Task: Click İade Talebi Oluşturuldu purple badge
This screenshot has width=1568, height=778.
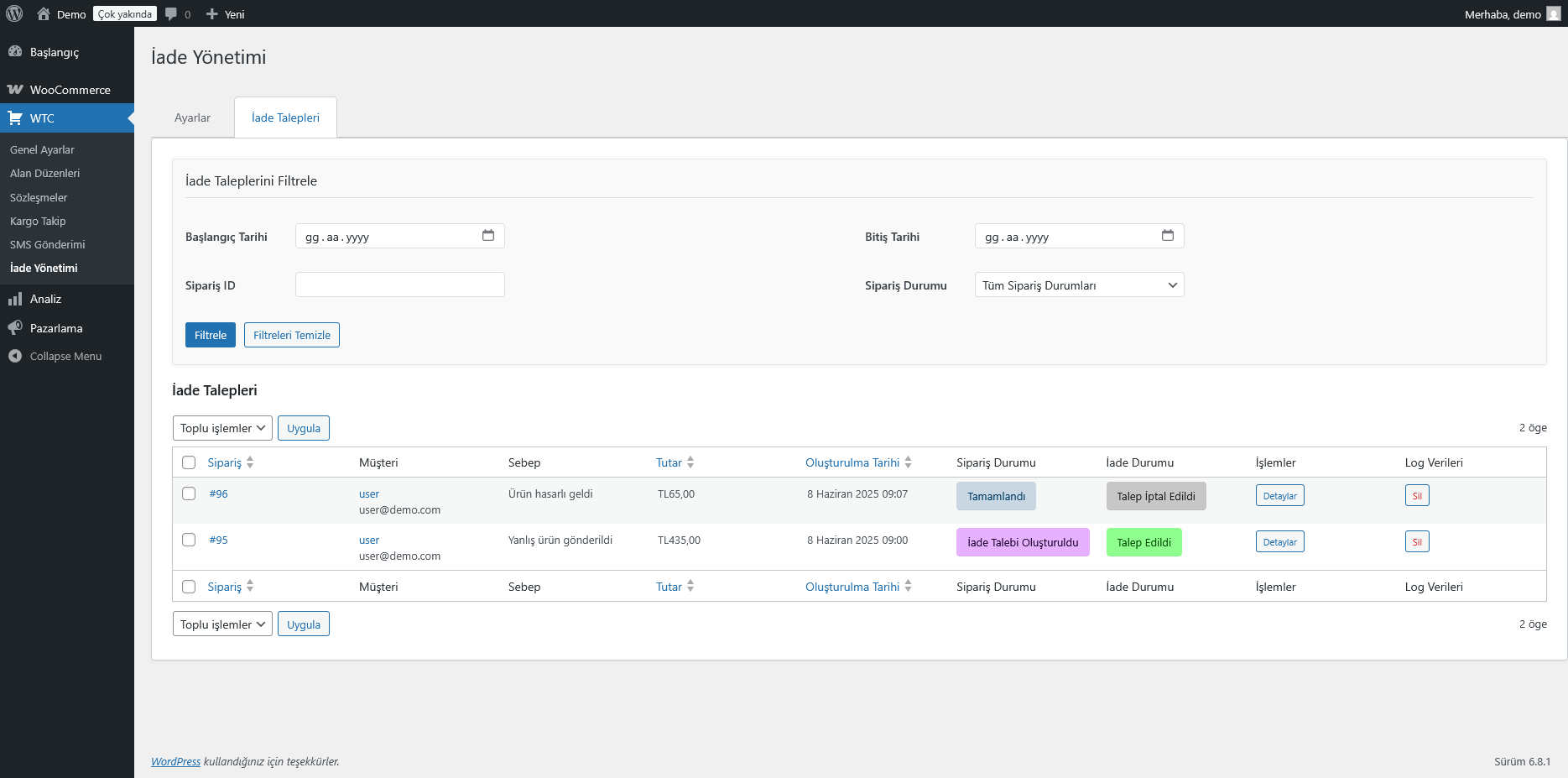Action: click(x=1023, y=542)
